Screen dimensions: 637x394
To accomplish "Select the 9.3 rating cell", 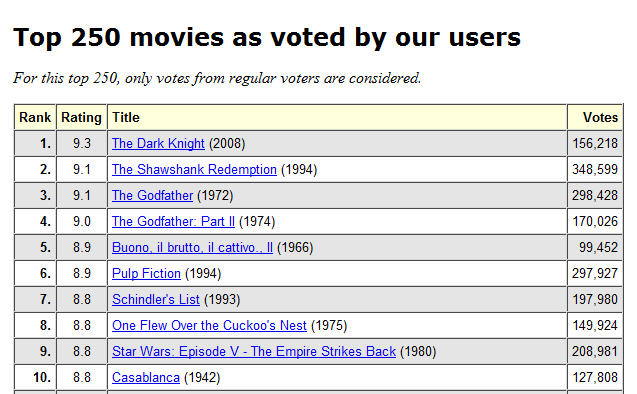I will click(x=82, y=143).
